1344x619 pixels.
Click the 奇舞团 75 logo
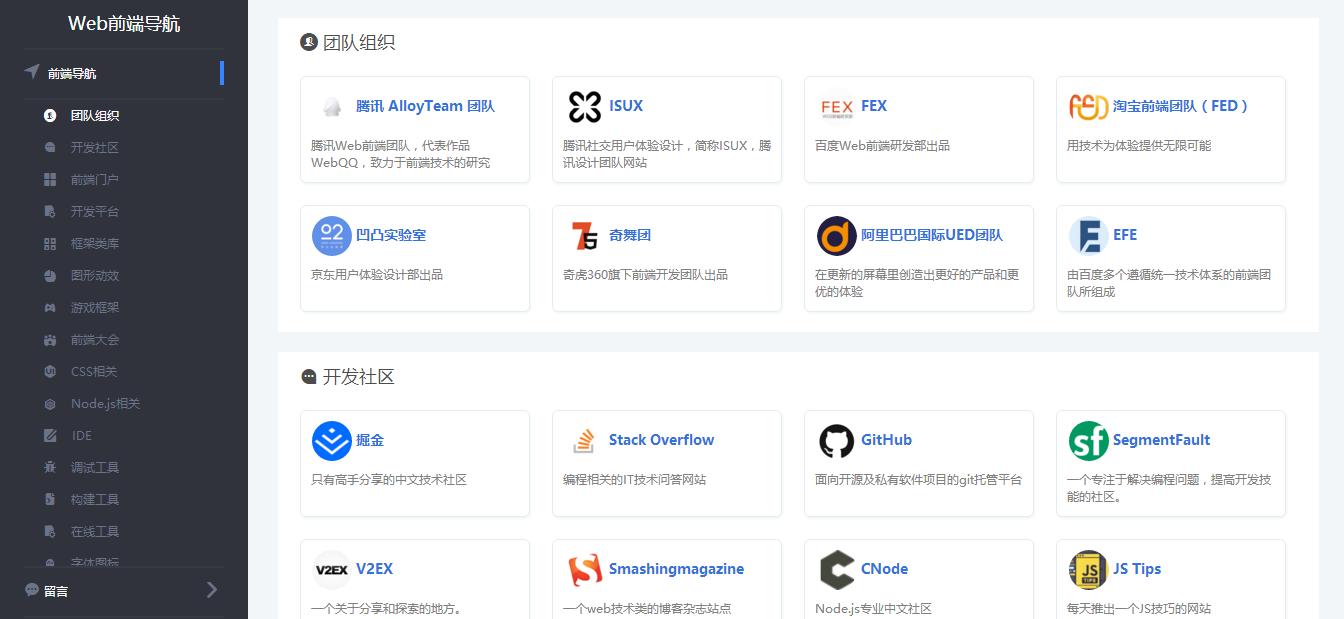pos(584,236)
